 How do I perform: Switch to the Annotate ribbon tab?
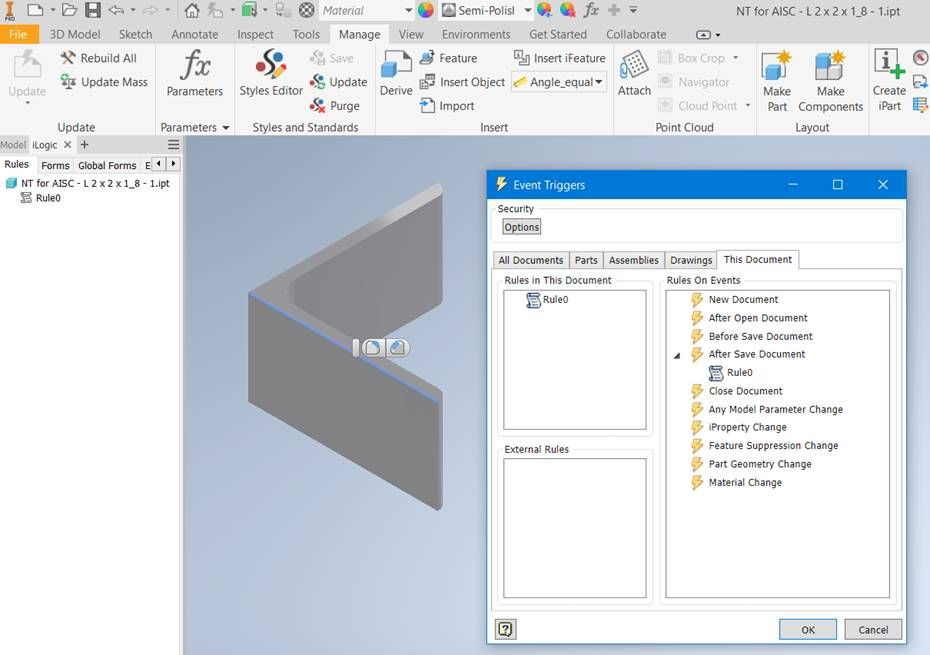point(195,34)
